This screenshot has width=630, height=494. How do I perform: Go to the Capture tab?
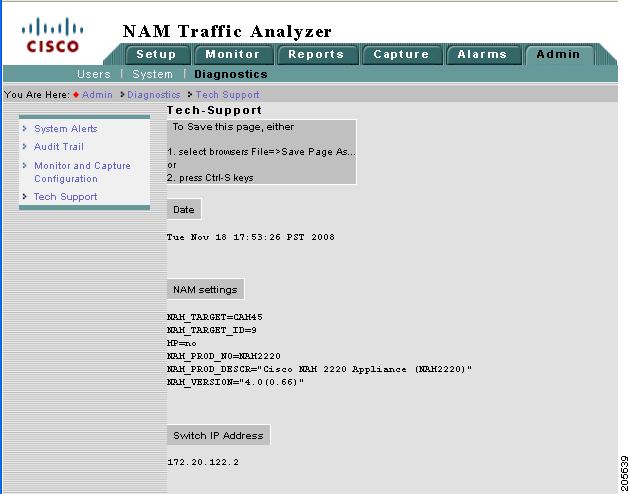click(401, 55)
